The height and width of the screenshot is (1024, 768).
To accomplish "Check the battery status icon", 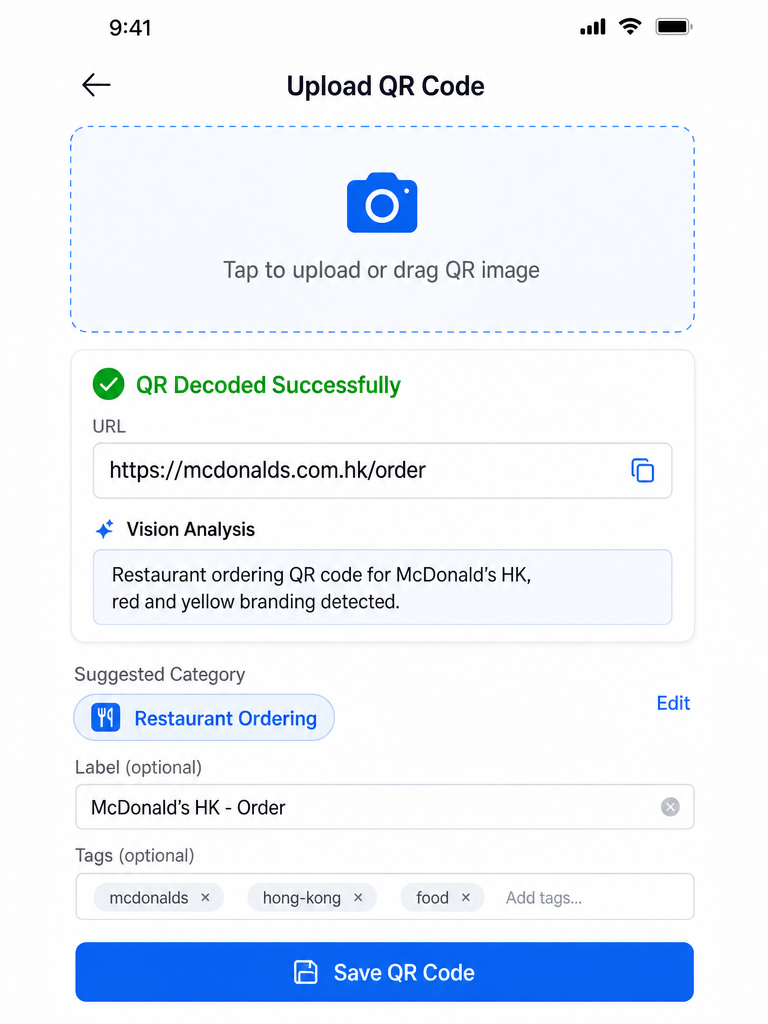I will pyautogui.click(x=674, y=27).
